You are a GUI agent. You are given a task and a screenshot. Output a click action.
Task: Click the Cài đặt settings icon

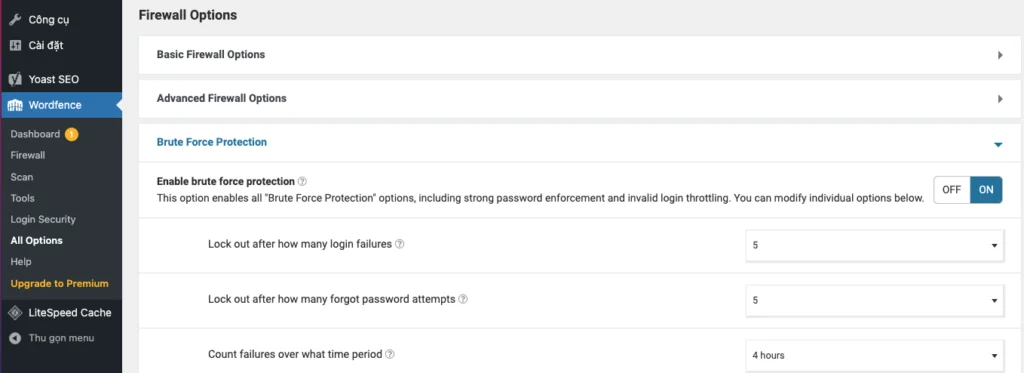click(x=15, y=46)
